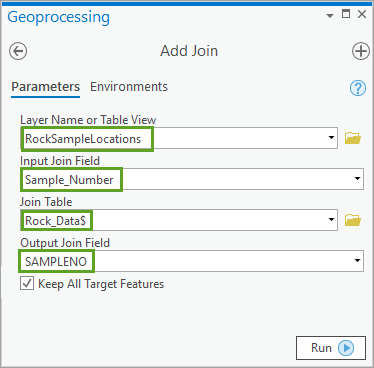The height and width of the screenshot is (368, 374).
Task: Run the Add Join tool
Action: (331, 348)
